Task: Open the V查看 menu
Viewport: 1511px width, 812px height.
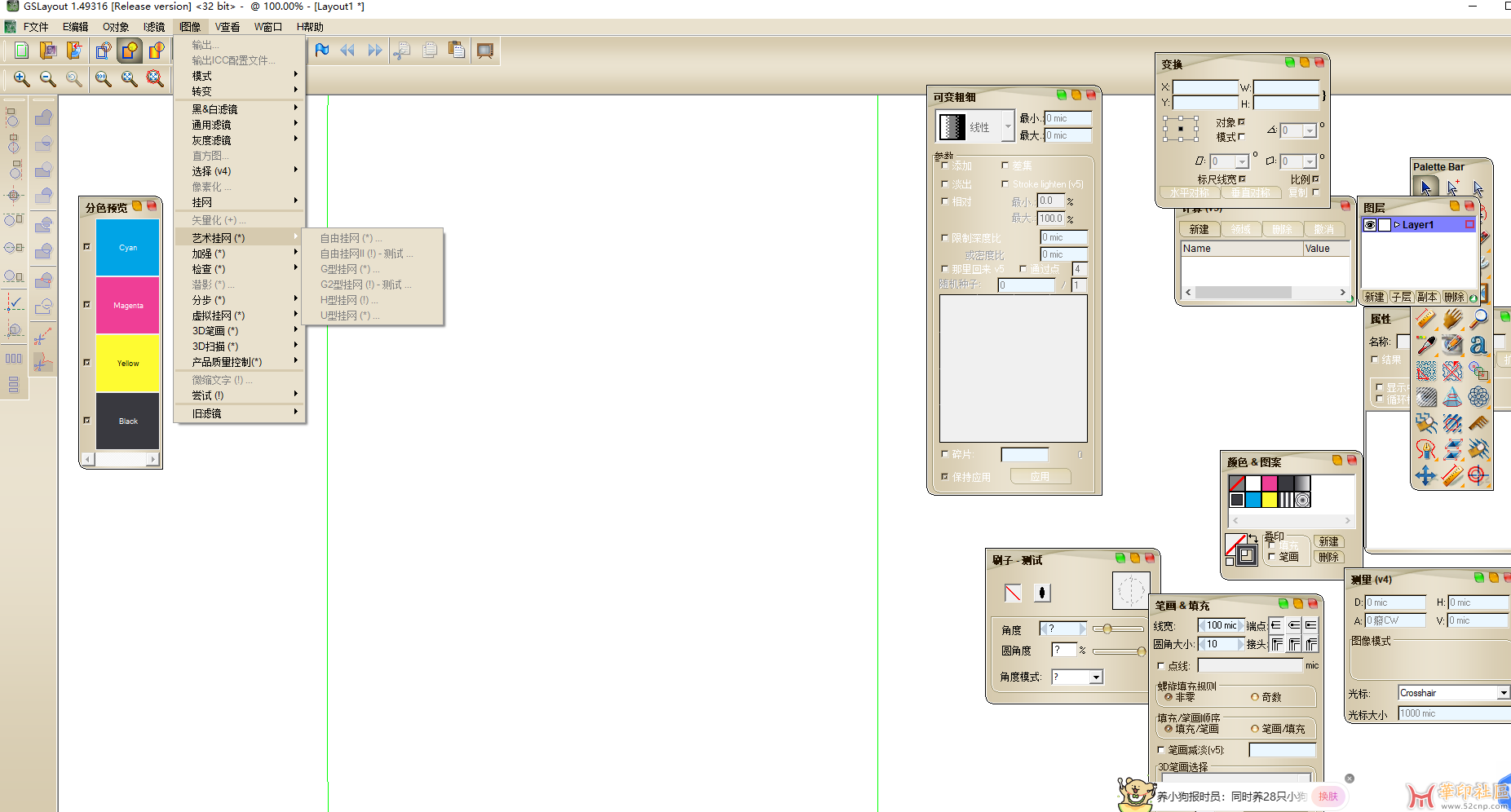Action: (x=228, y=27)
